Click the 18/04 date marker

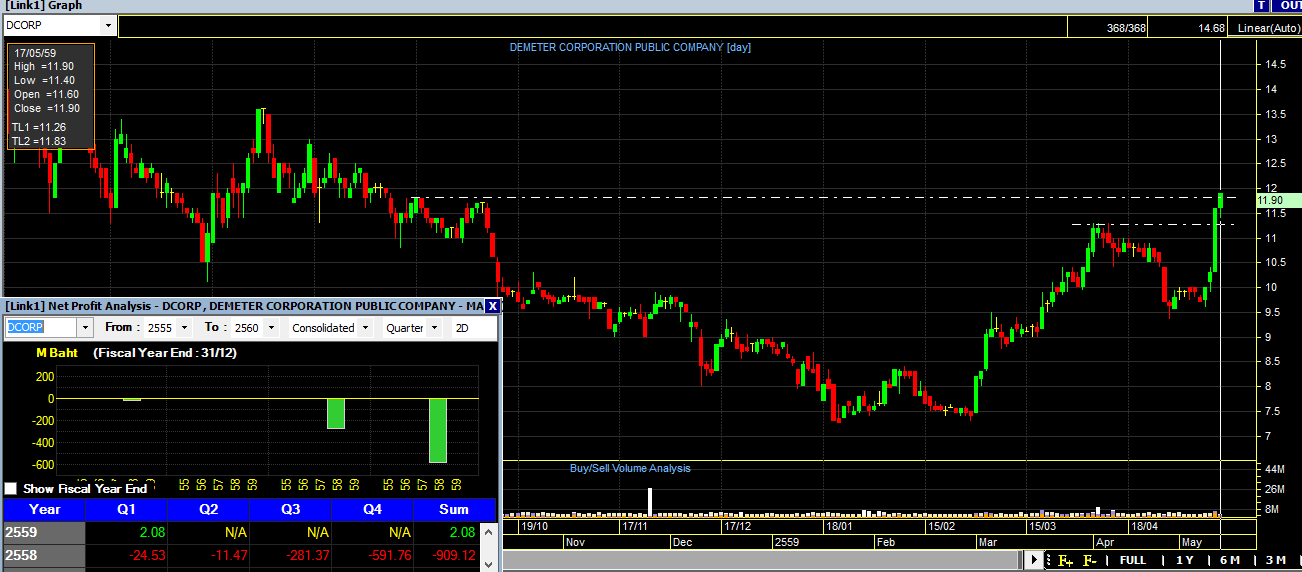click(1144, 525)
